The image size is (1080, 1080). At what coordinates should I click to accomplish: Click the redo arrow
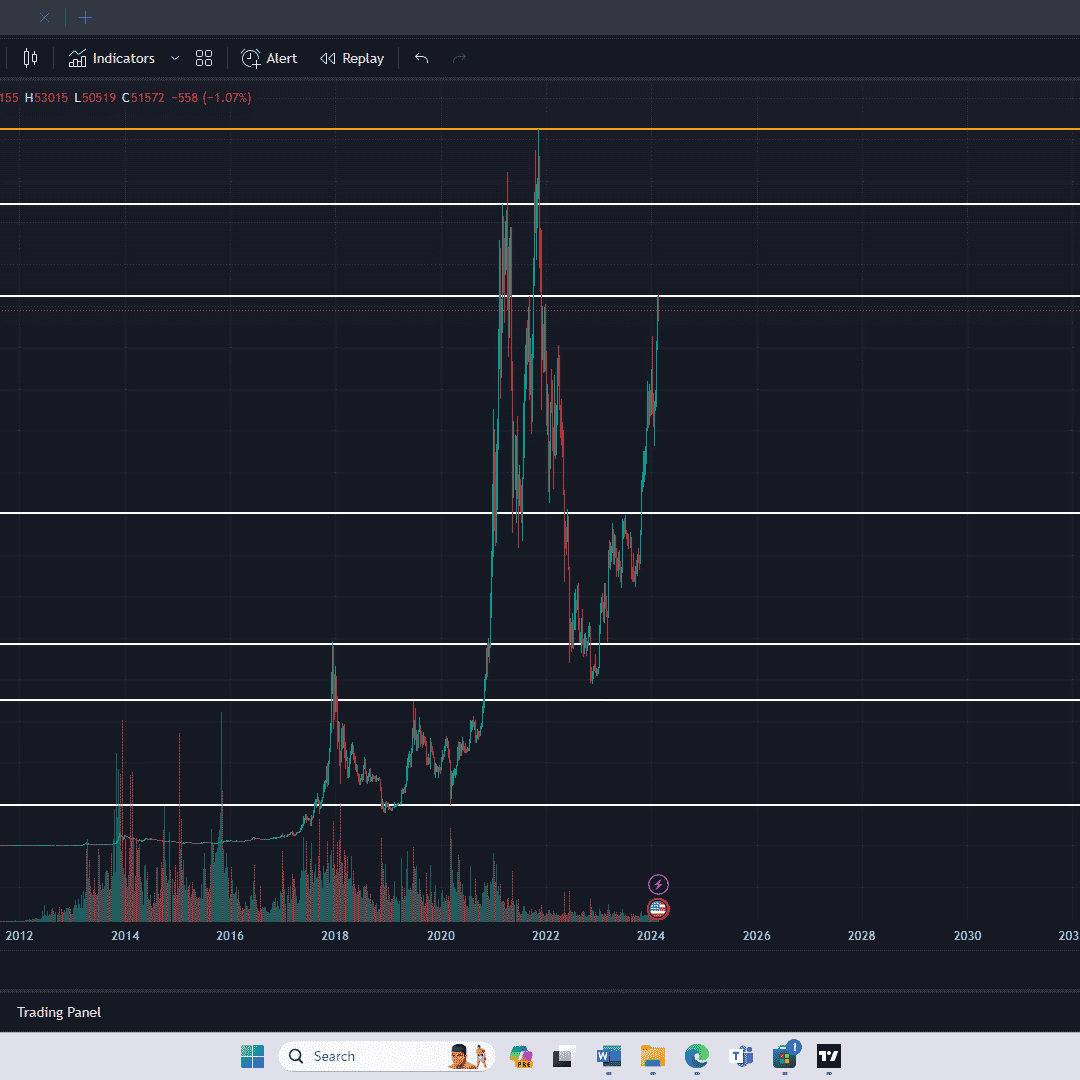click(x=459, y=58)
